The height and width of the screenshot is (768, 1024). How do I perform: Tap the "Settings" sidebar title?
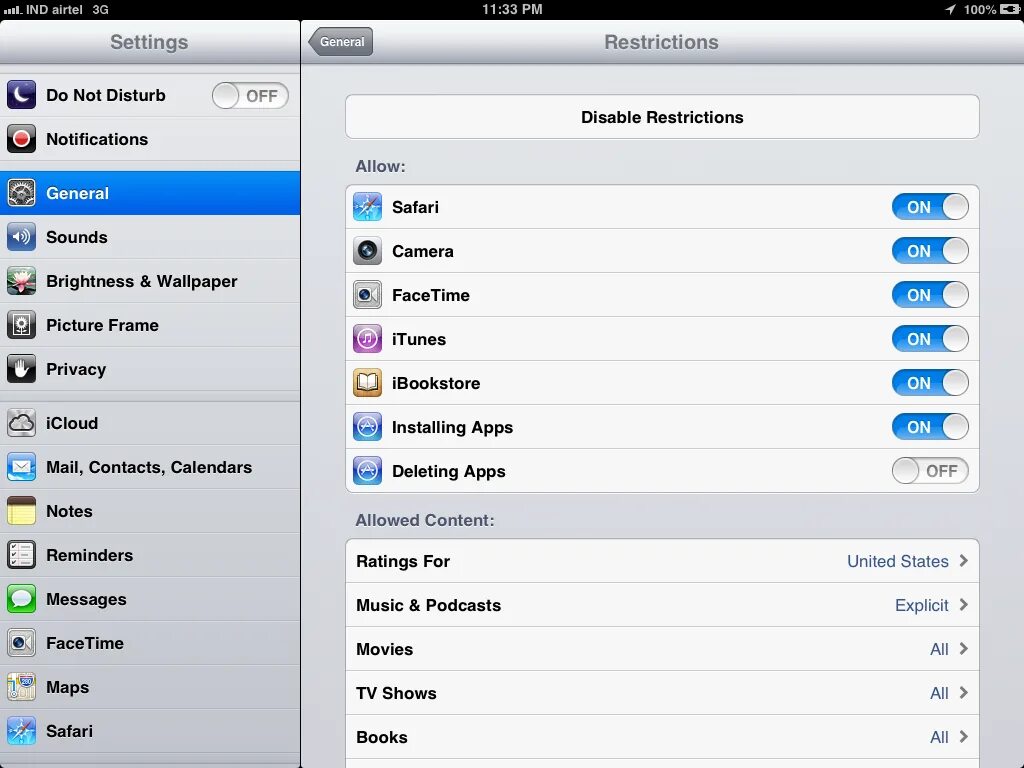(x=149, y=42)
